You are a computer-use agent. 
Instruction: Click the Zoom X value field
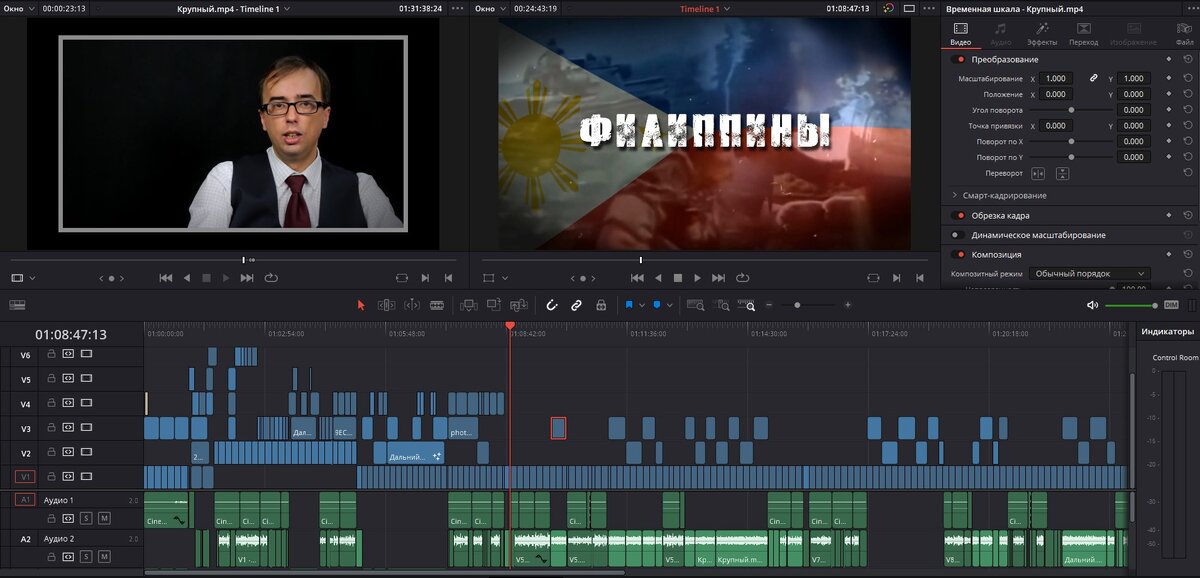[x=1056, y=78]
